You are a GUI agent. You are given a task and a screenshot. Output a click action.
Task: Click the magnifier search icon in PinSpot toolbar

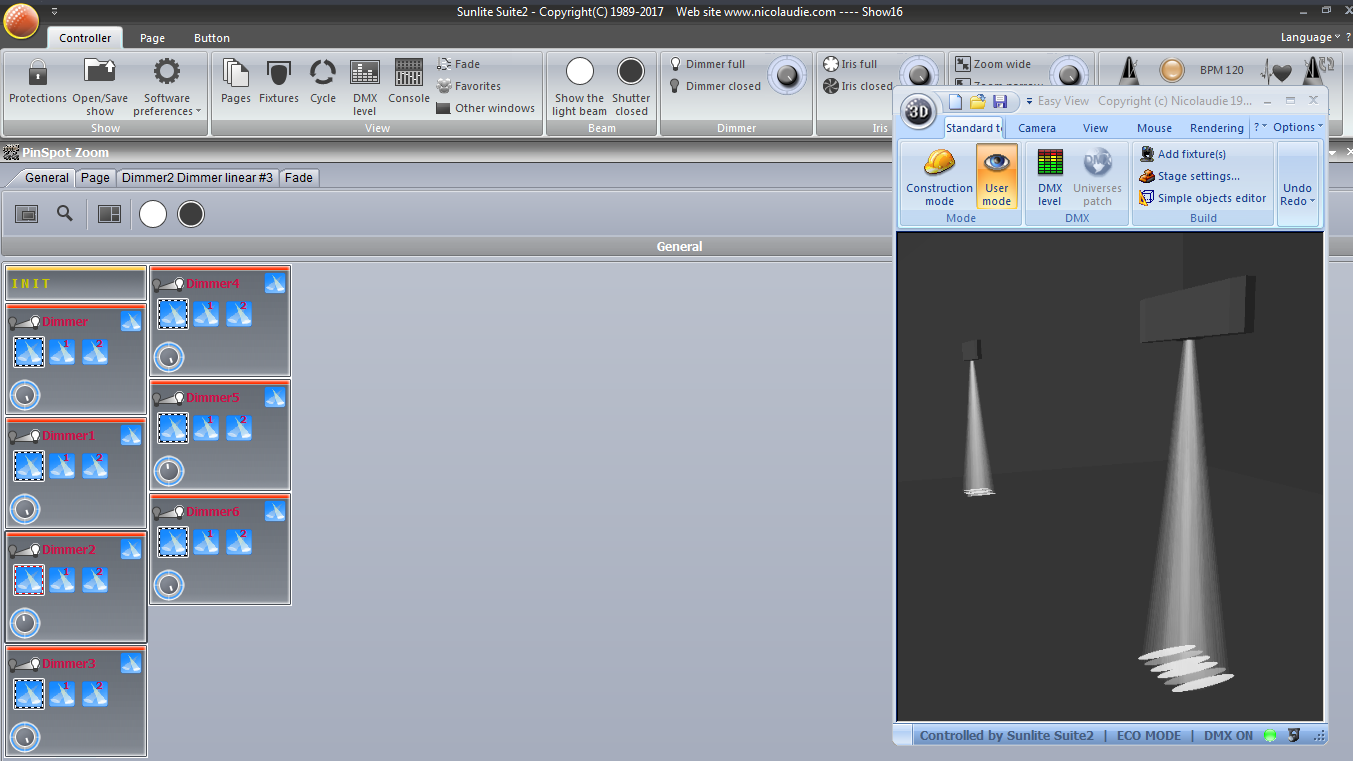[65, 213]
